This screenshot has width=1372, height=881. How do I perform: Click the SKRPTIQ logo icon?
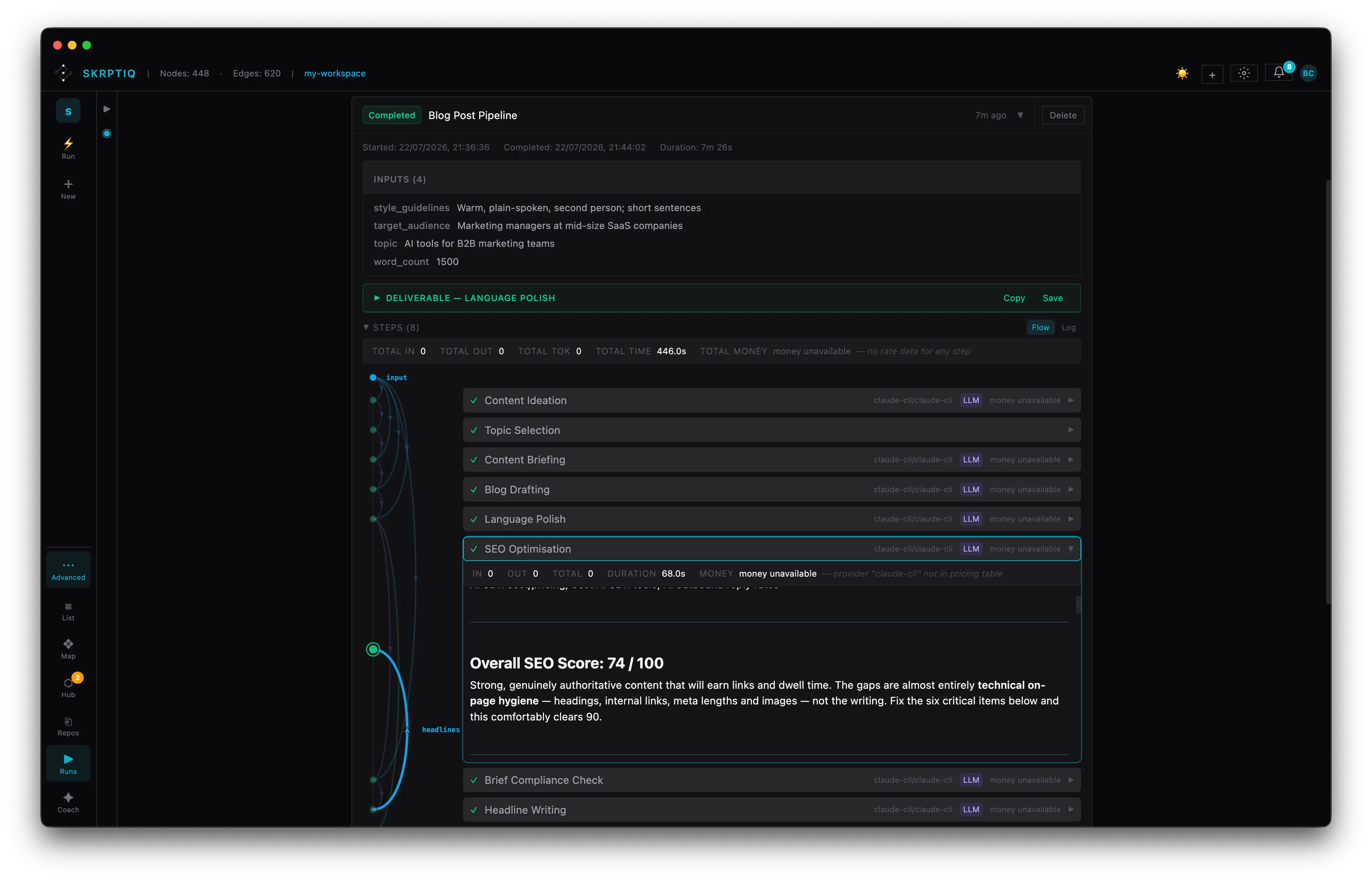pos(63,73)
